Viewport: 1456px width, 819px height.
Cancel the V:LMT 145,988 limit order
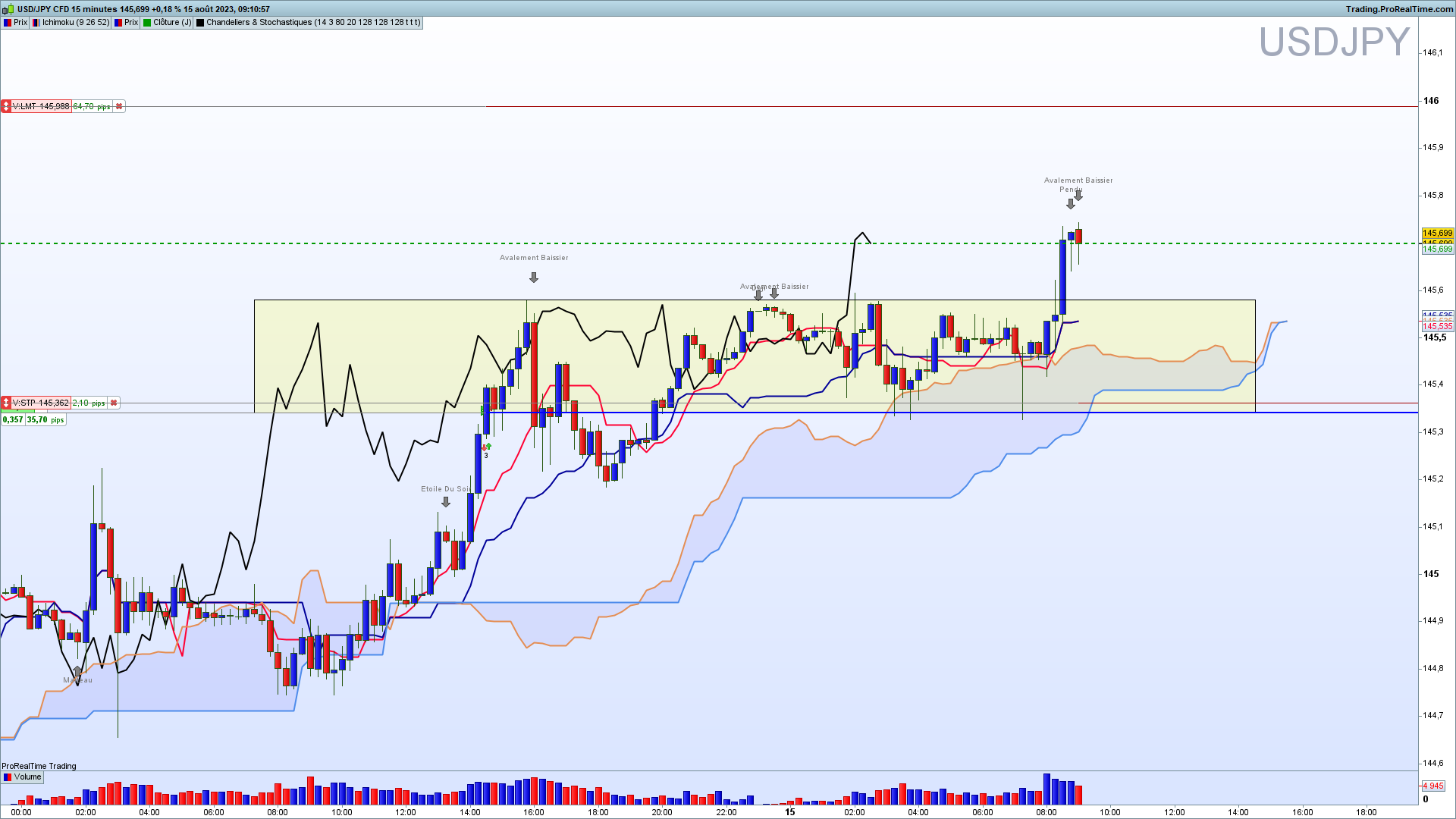click(119, 107)
